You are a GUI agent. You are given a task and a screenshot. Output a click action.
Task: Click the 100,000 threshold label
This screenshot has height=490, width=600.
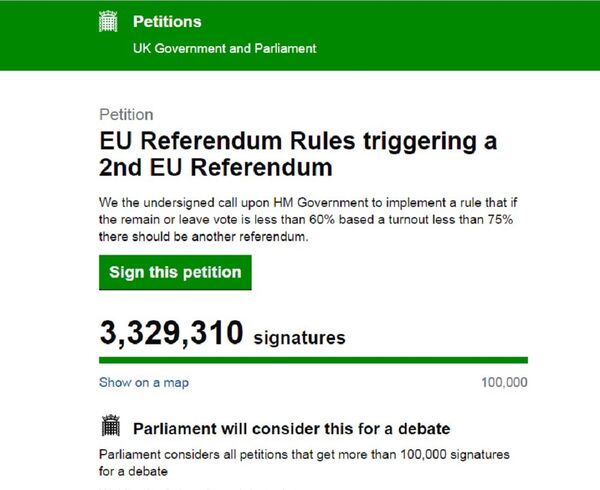504,382
